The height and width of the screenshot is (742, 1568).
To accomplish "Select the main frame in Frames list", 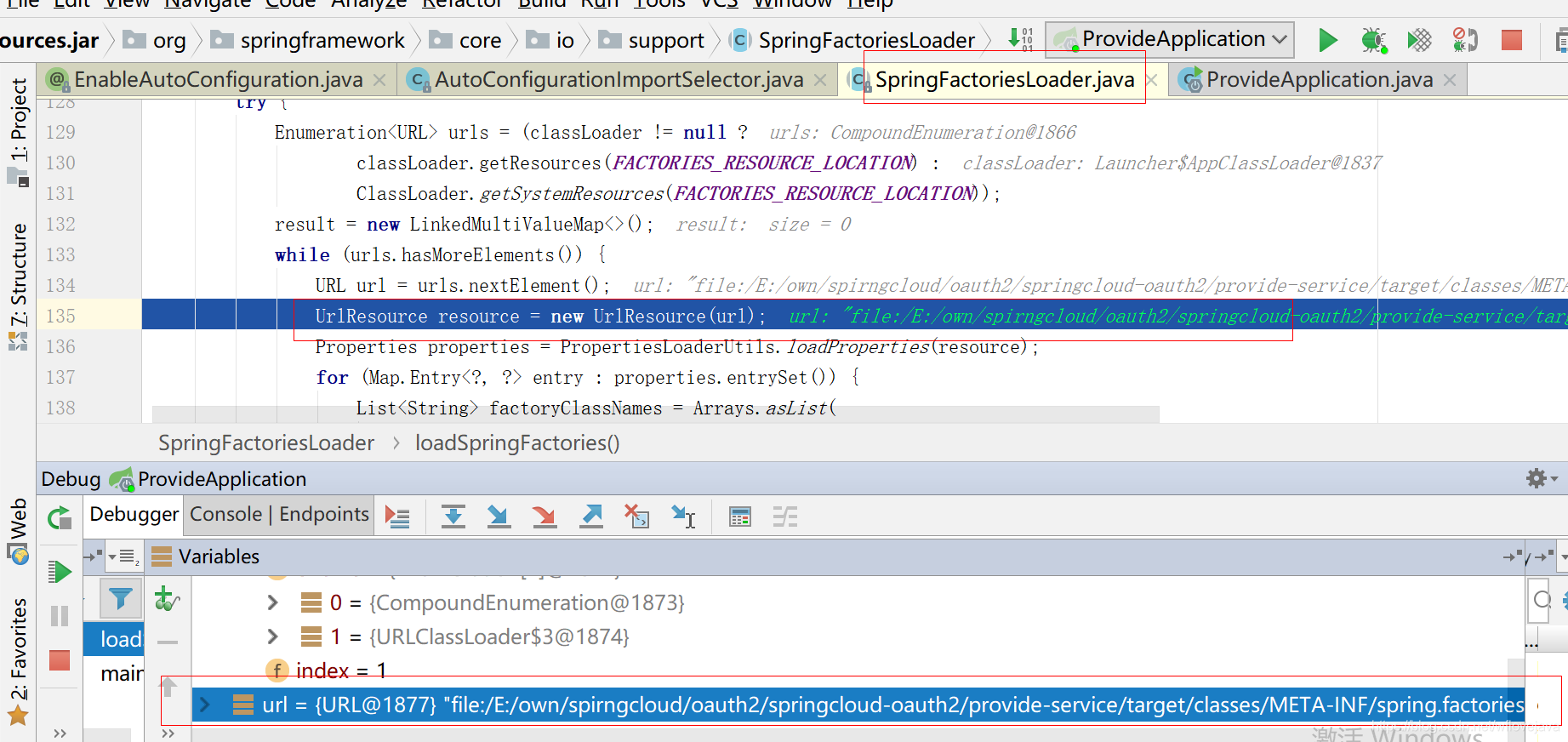I will [115, 673].
